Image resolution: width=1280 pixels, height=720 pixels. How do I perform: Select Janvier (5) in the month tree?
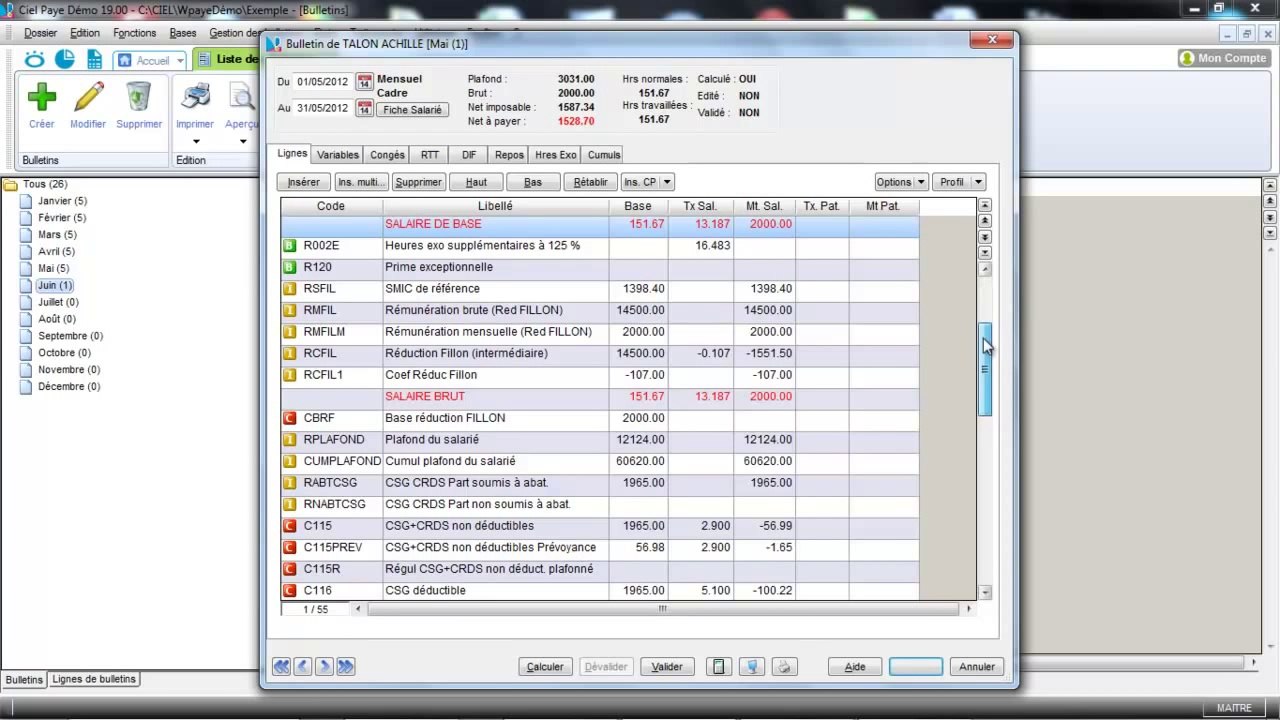[x=62, y=201]
